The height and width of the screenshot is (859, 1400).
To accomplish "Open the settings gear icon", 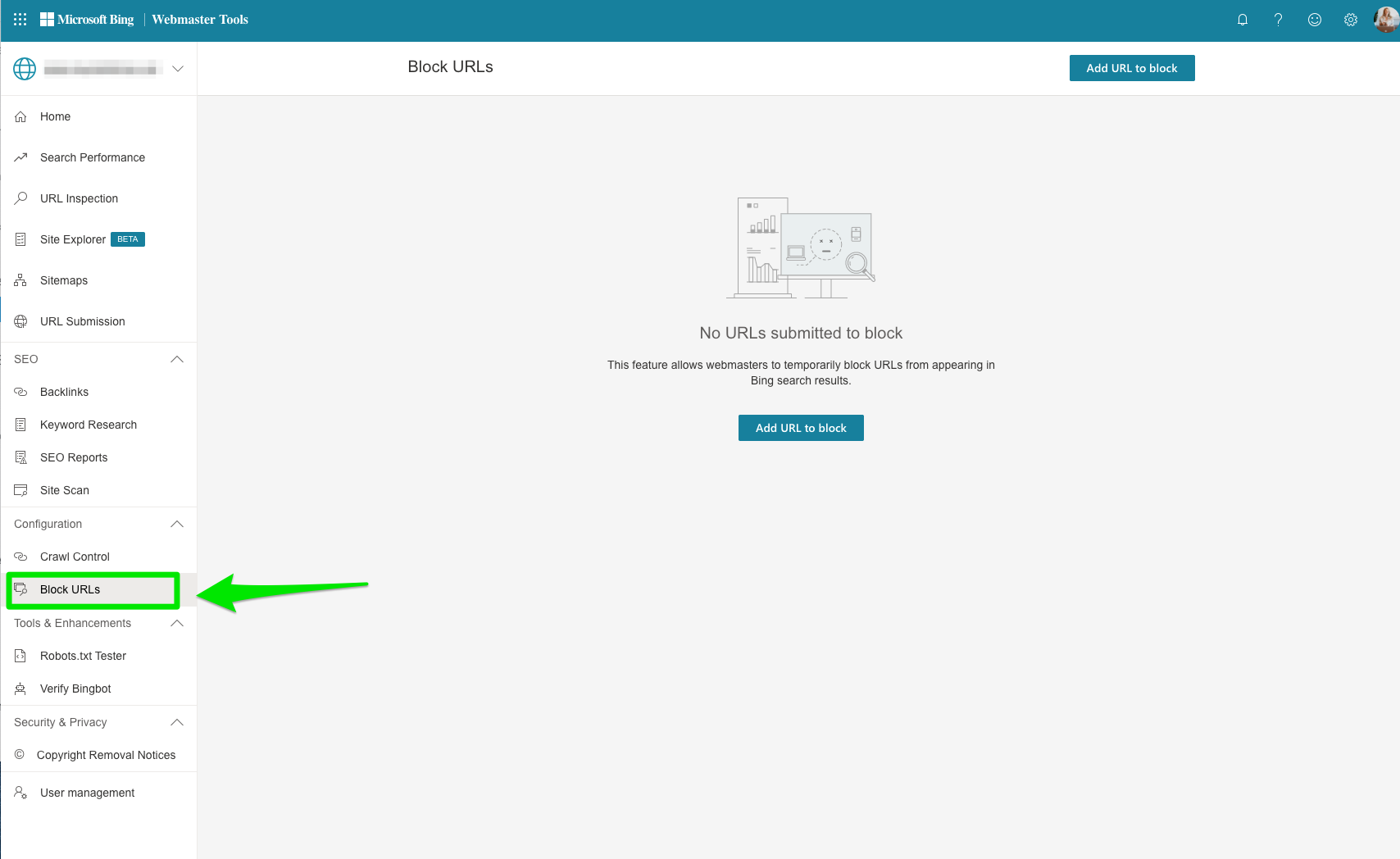I will tap(1350, 19).
